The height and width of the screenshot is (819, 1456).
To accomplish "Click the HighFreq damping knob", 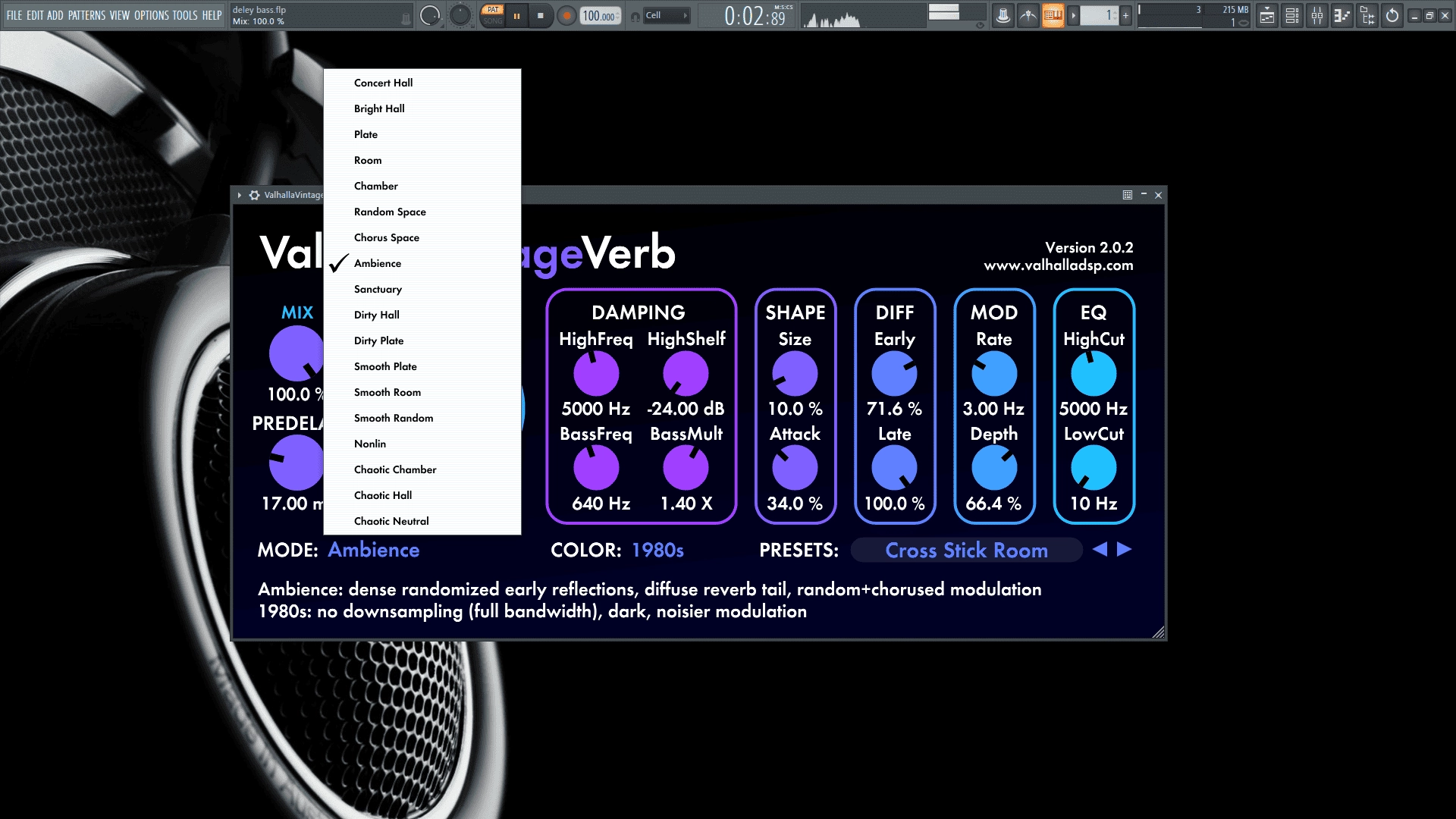I will (596, 374).
